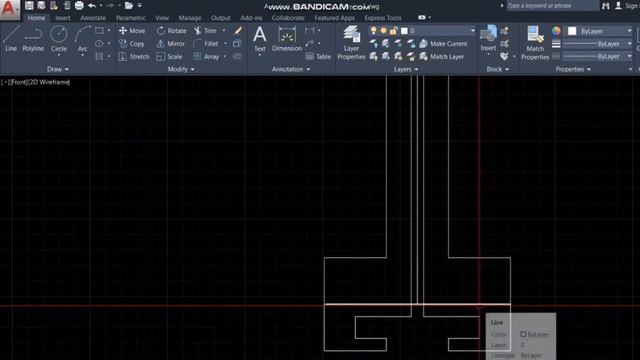Select the Polyline tool
The height and width of the screenshot is (360, 640).
click(x=33, y=39)
